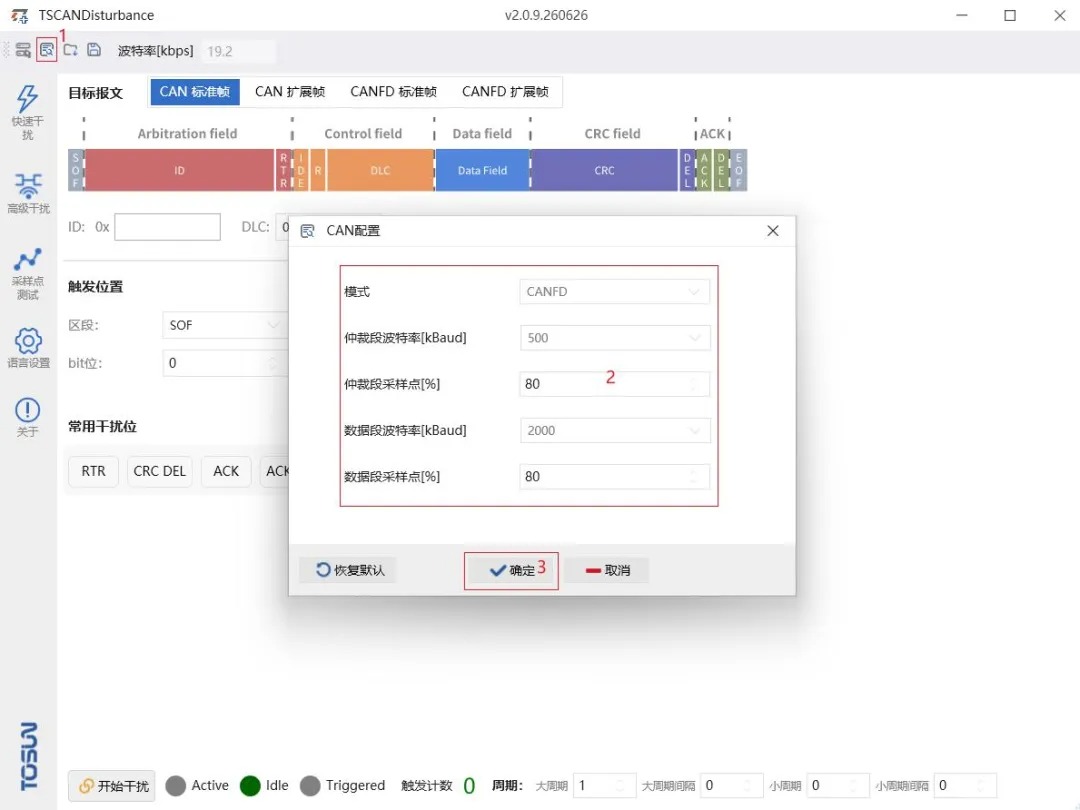Viewport: 1080px width, 810px height.
Task: Cancel with the 取消 button
Action: point(607,570)
